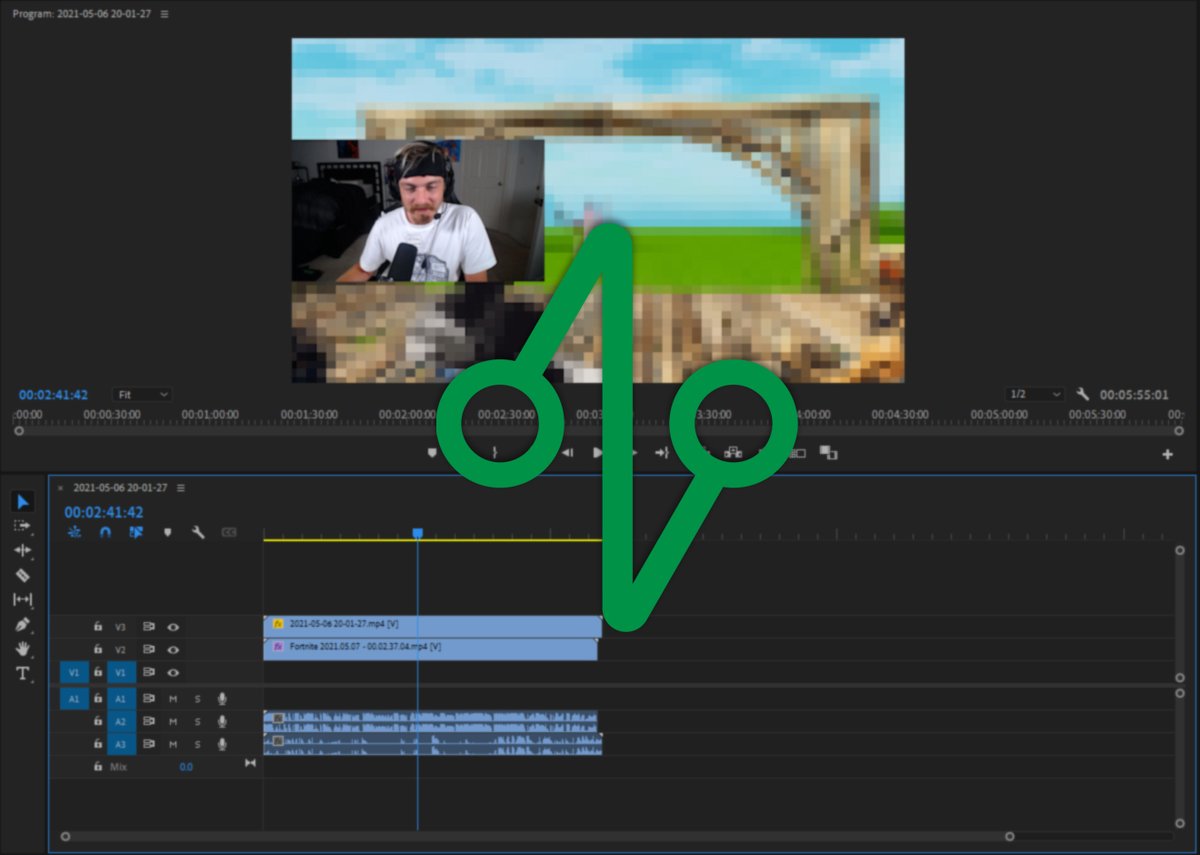Click the timeline playhead timecode 00:02:41:42
The width and height of the screenshot is (1200, 855).
tap(103, 512)
